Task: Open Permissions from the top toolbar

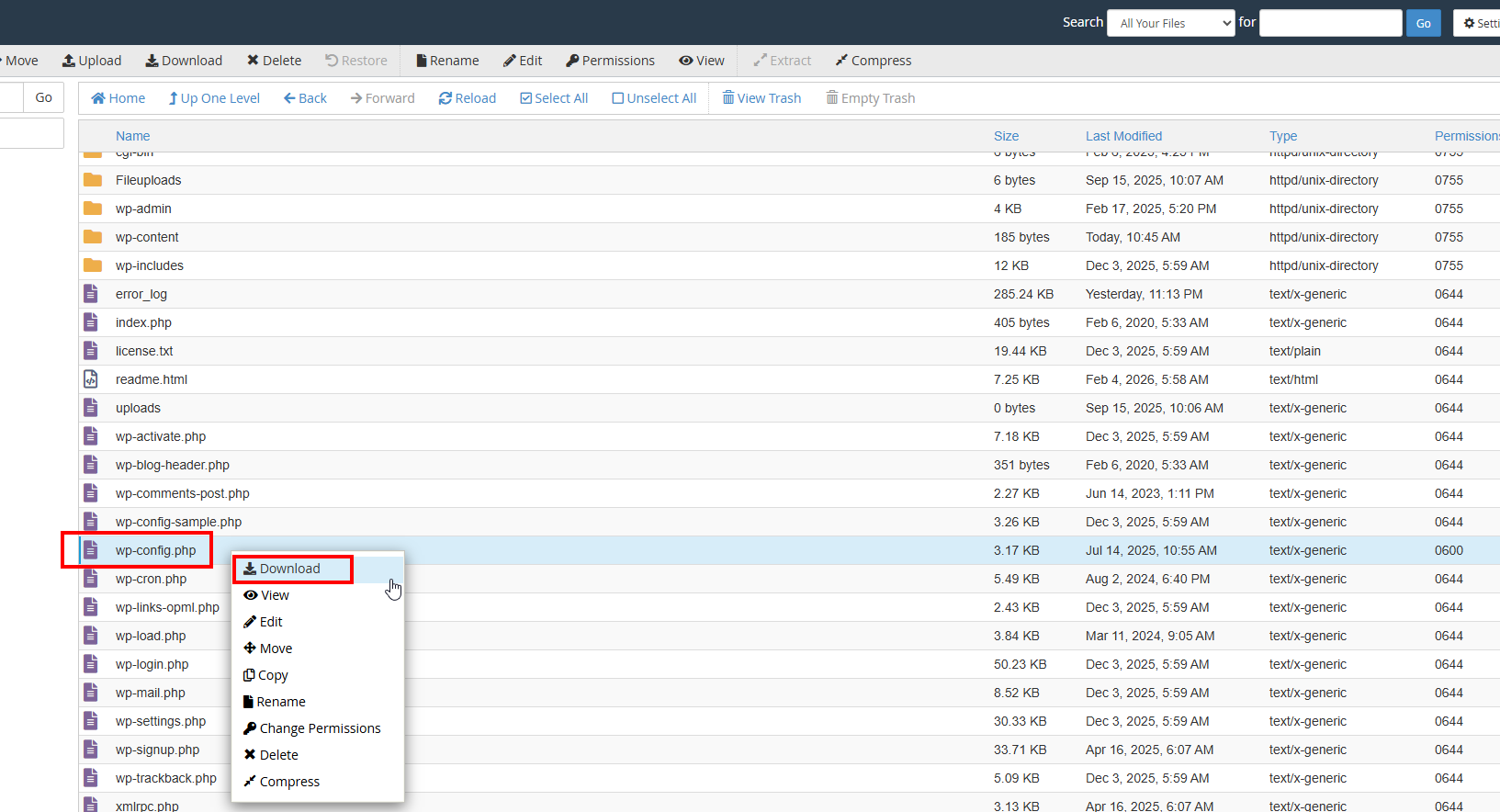Action: pyautogui.click(x=610, y=61)
